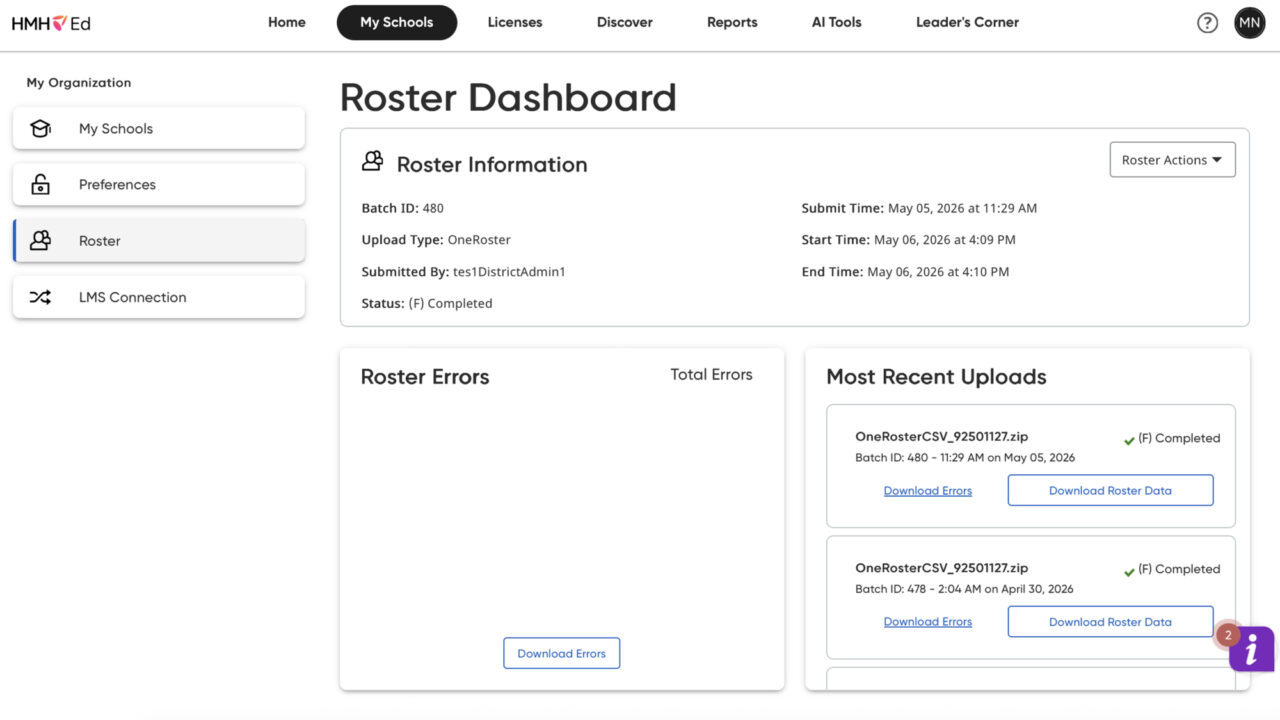Image resolution: width=1280 pixels, height=720 pixels.
Task: Click the Roster Information header icon
Action: coord(373,161)
